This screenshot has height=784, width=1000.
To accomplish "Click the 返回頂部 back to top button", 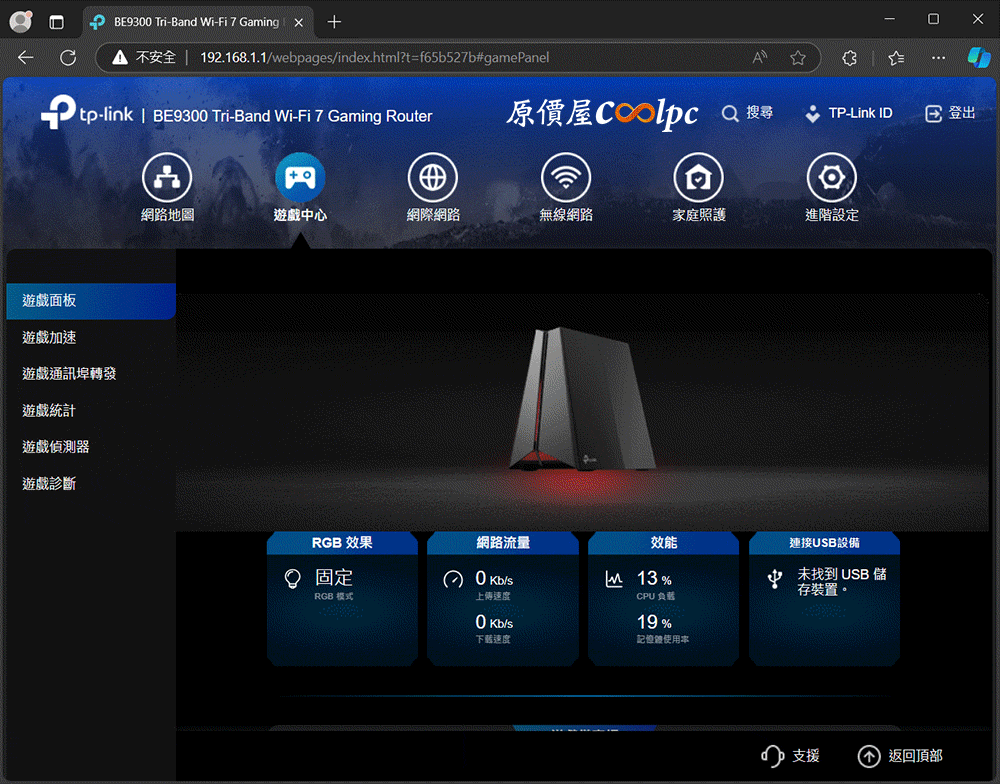I will [901, 756].
